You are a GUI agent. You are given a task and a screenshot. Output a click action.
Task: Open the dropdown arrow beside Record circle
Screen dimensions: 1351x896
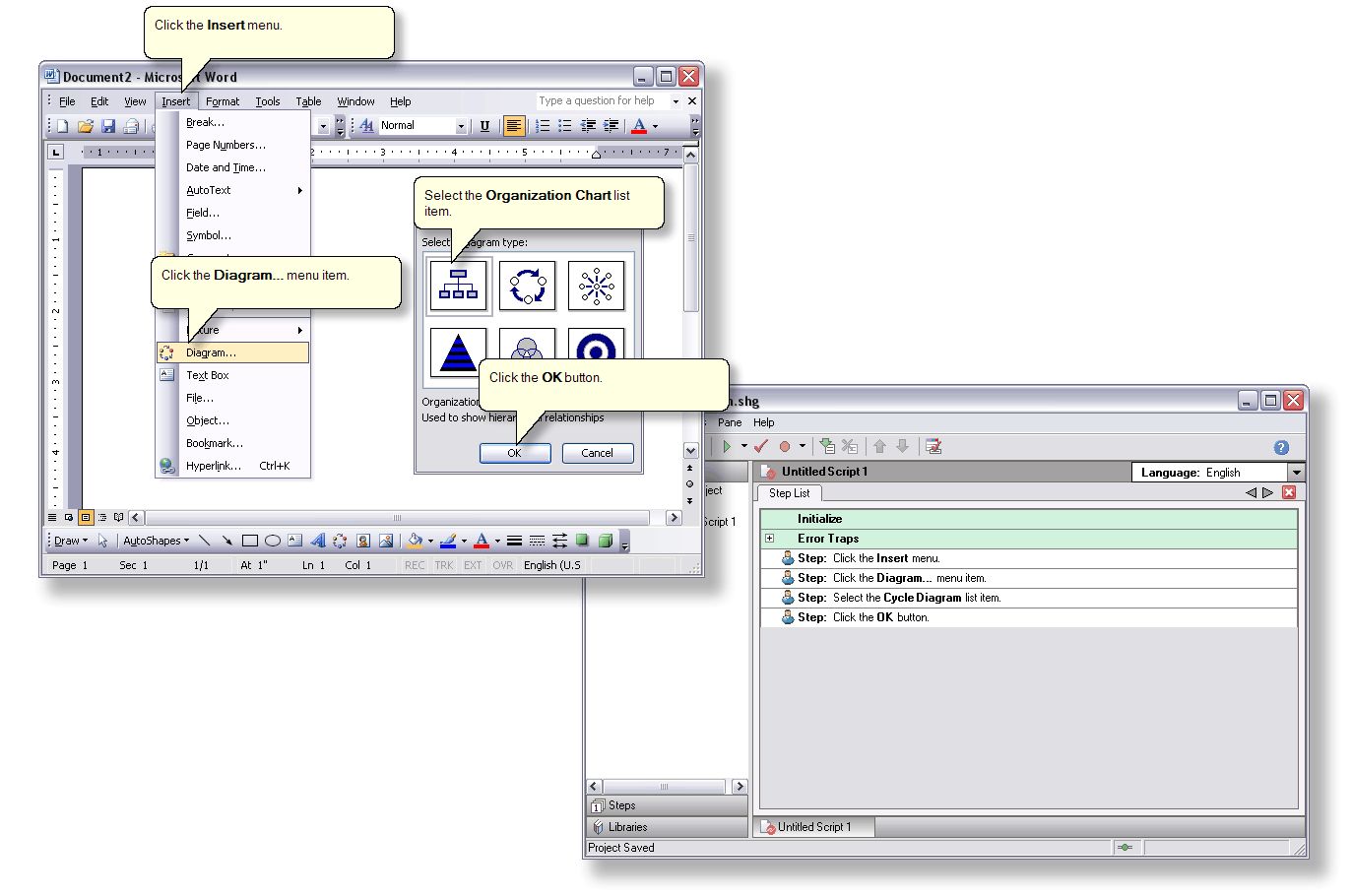803,447
